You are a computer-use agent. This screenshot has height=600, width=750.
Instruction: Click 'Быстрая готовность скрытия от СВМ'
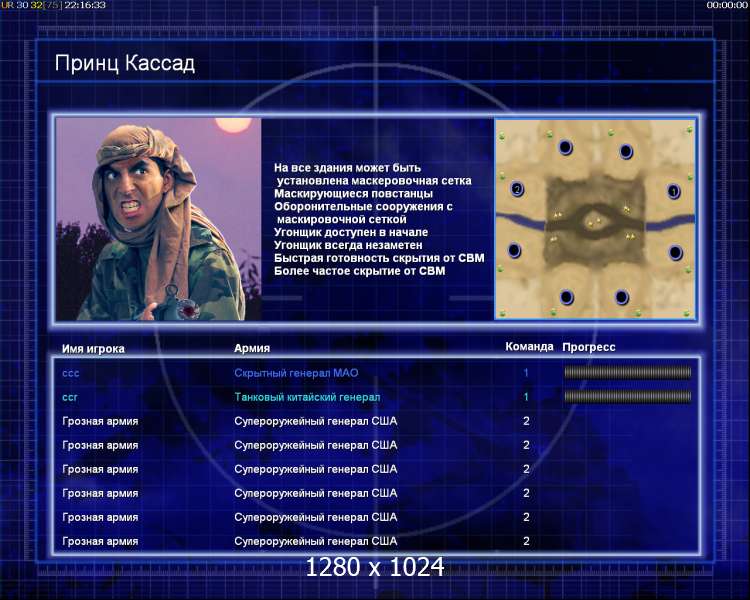(x=379, y=258)
